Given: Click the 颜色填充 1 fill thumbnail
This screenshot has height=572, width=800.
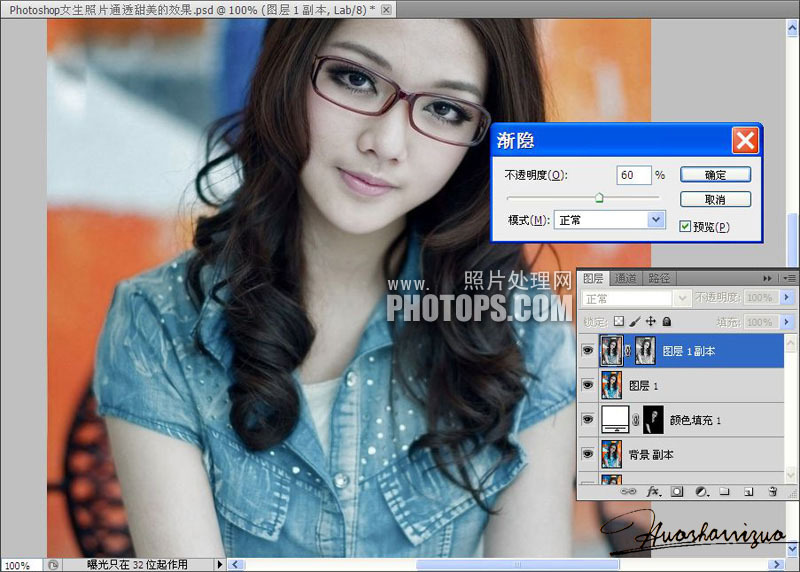Looking at the screenshot, I should [x=615, y=419].
